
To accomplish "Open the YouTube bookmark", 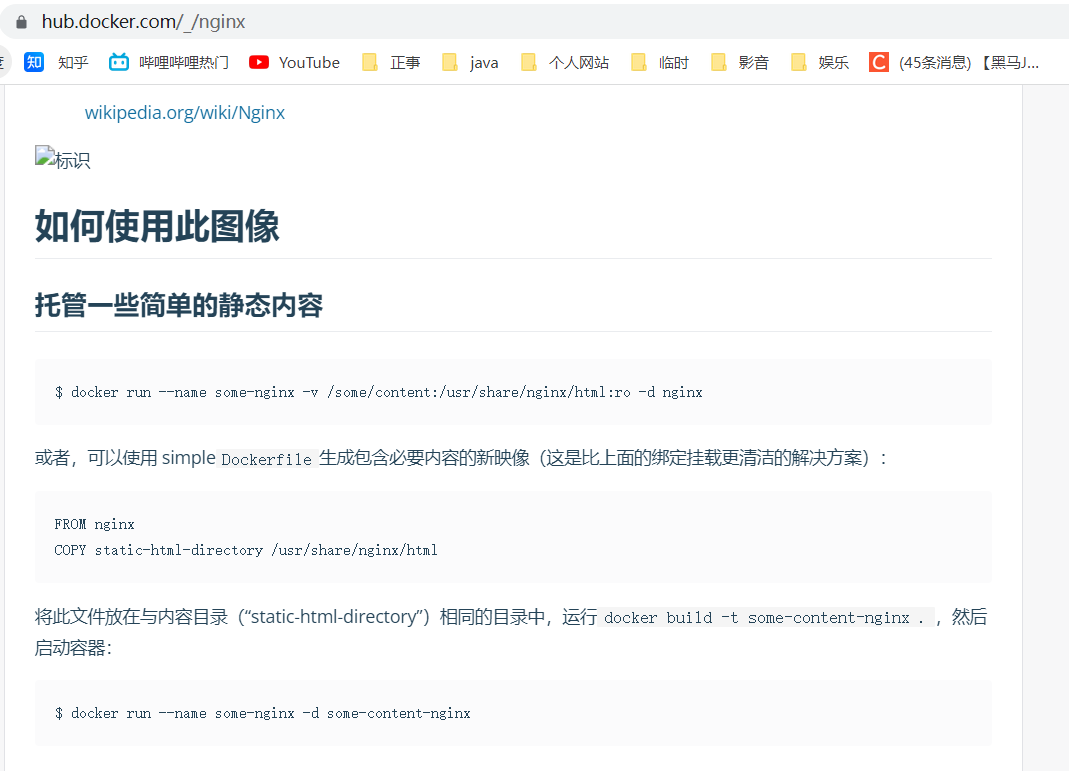I will coord(295,63).
